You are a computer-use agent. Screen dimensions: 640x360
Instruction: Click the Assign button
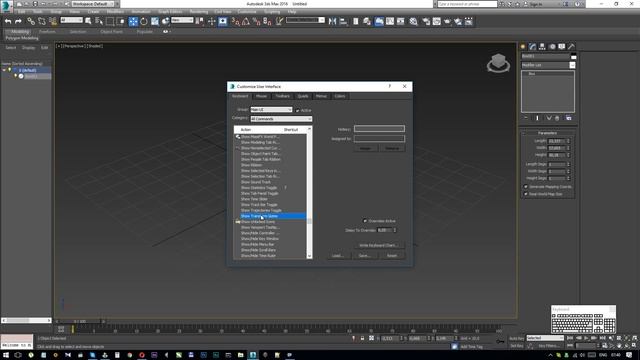coord(365,148)
